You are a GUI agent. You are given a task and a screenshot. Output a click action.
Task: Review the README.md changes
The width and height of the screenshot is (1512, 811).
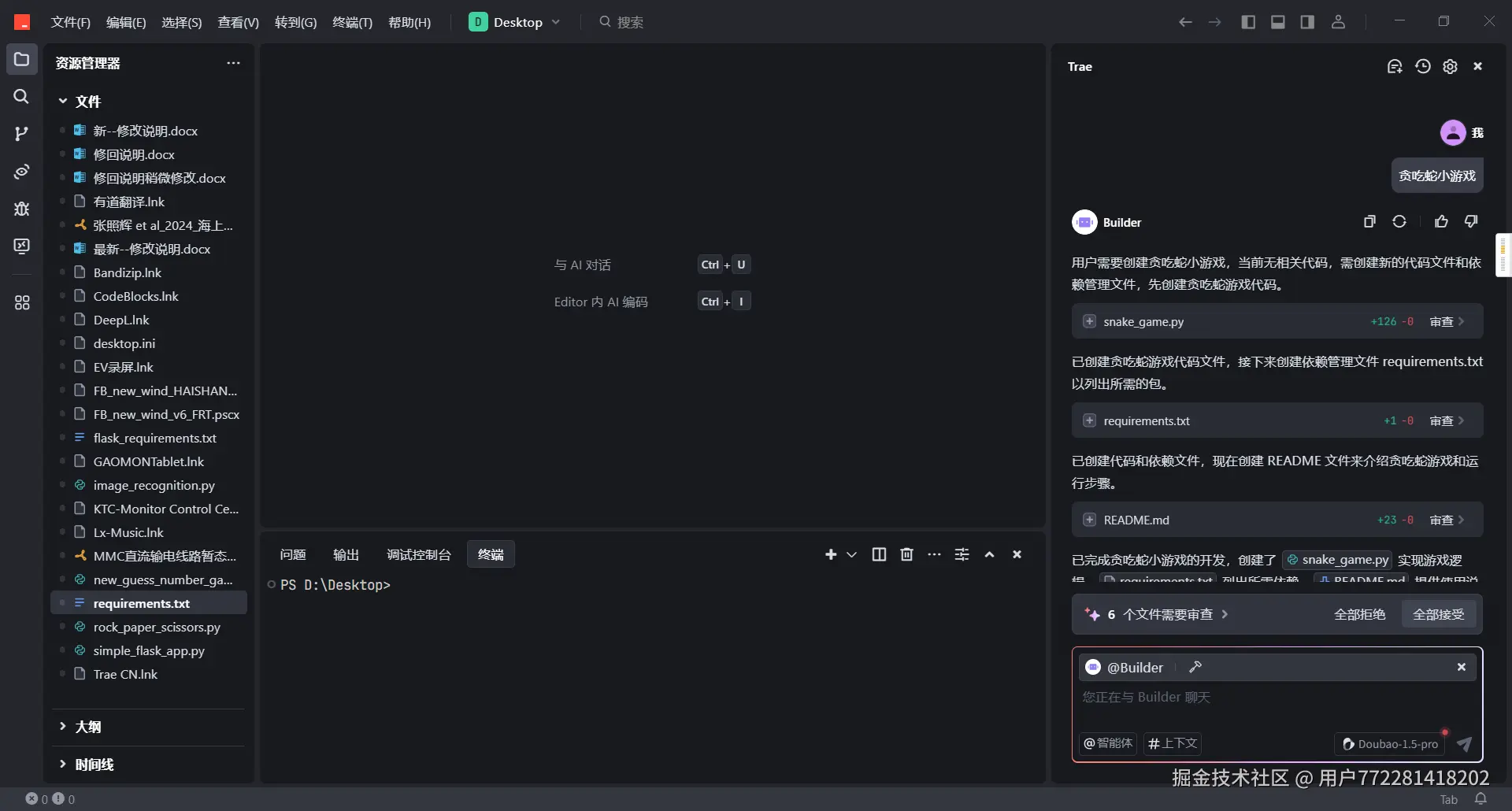(x=1447, y=520)
